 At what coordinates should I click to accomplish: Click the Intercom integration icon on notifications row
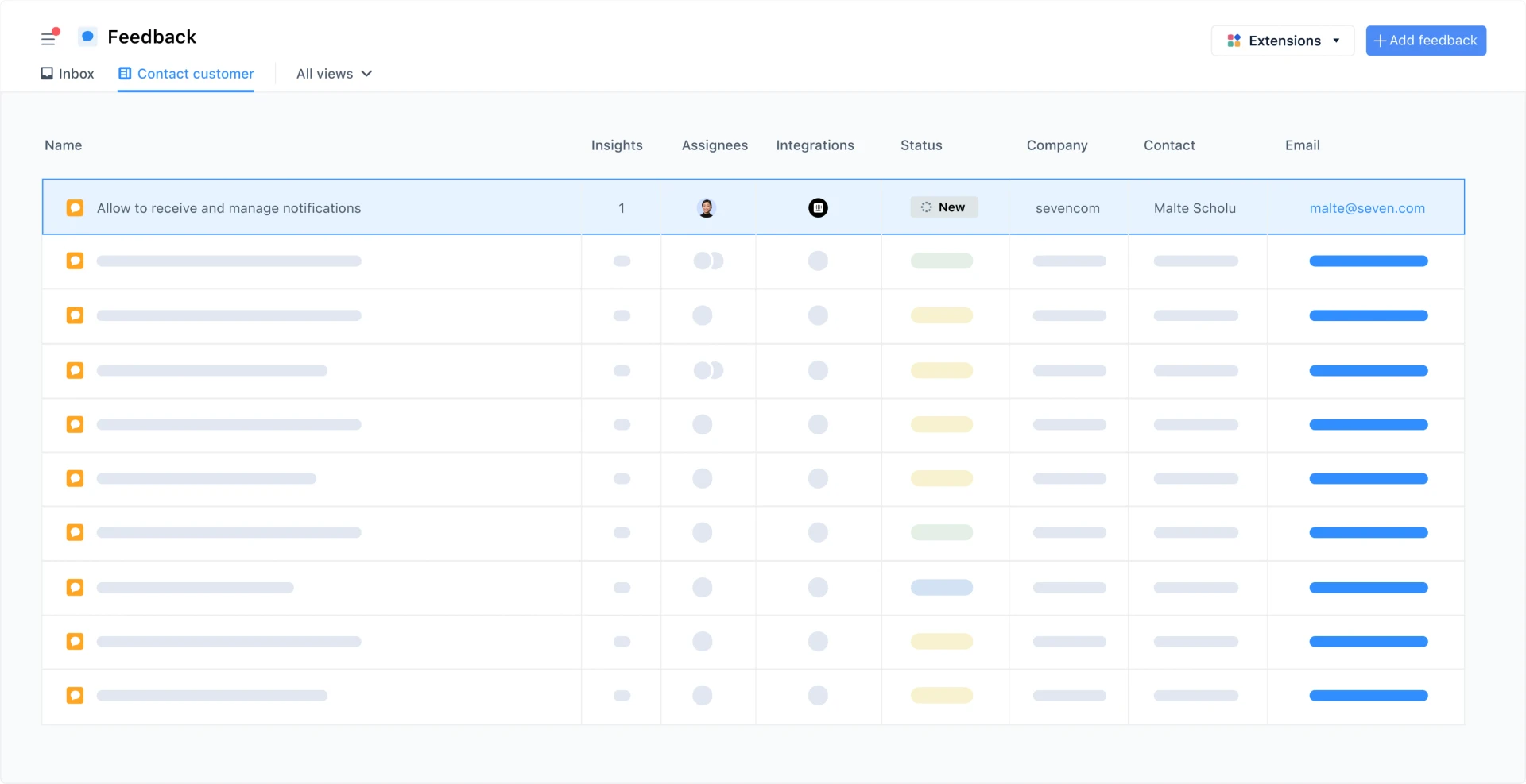(819, 207)
